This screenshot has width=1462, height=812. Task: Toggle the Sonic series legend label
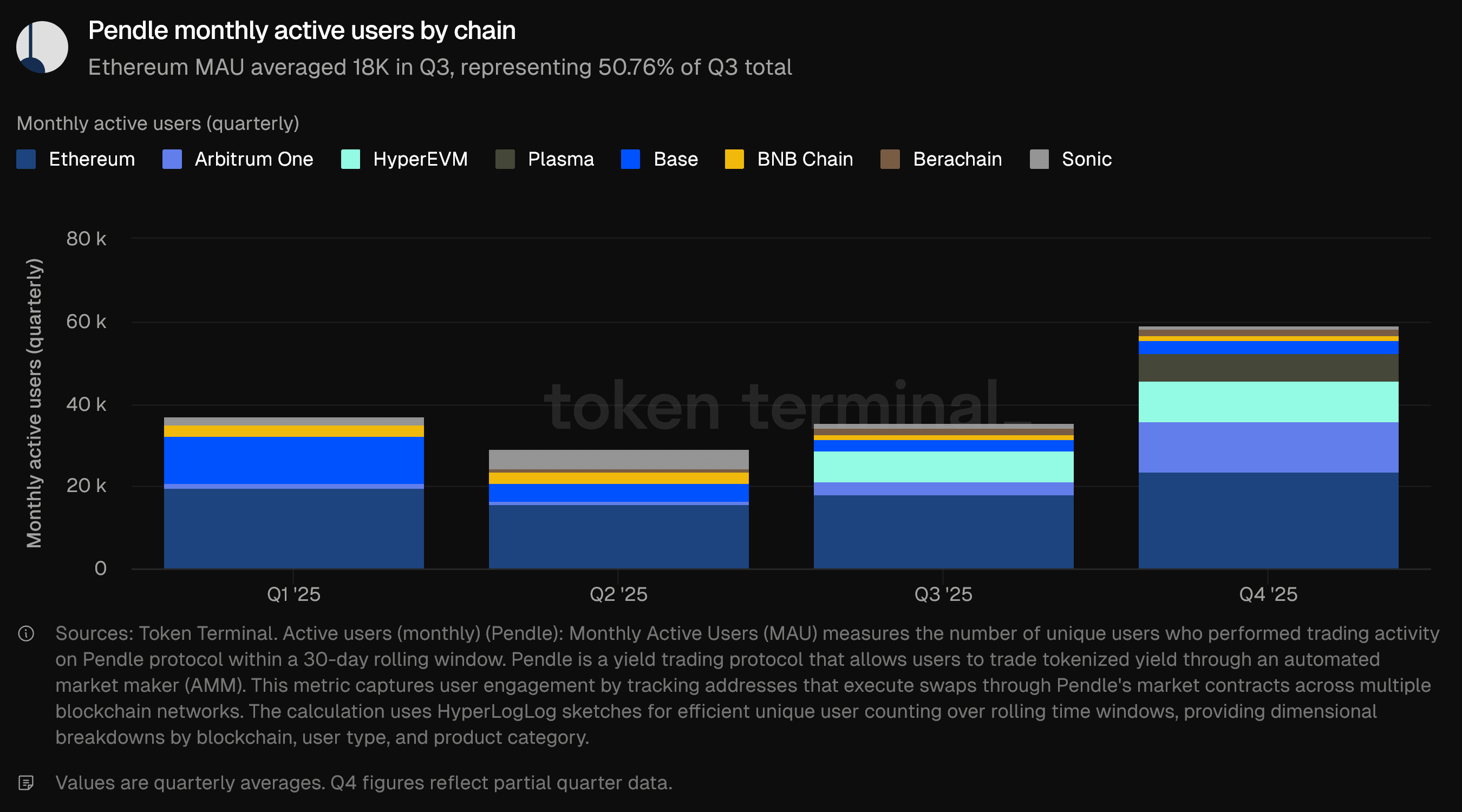[x=1086, y=160]
